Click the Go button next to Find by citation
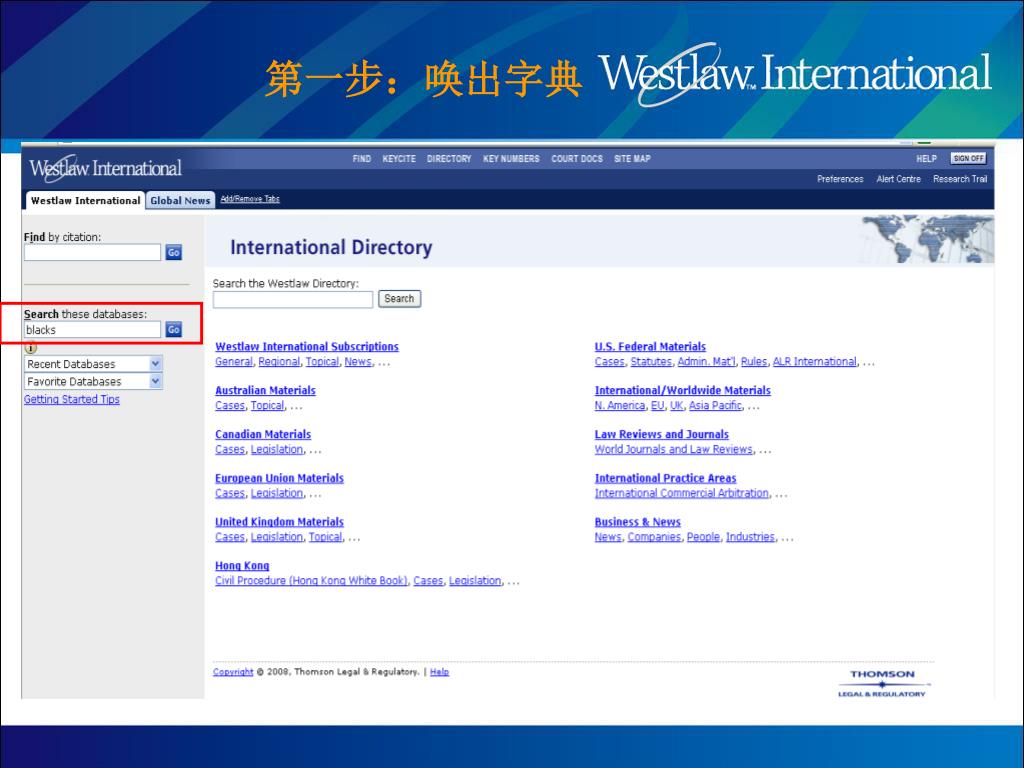The image size is (1024, 768). 173,253
